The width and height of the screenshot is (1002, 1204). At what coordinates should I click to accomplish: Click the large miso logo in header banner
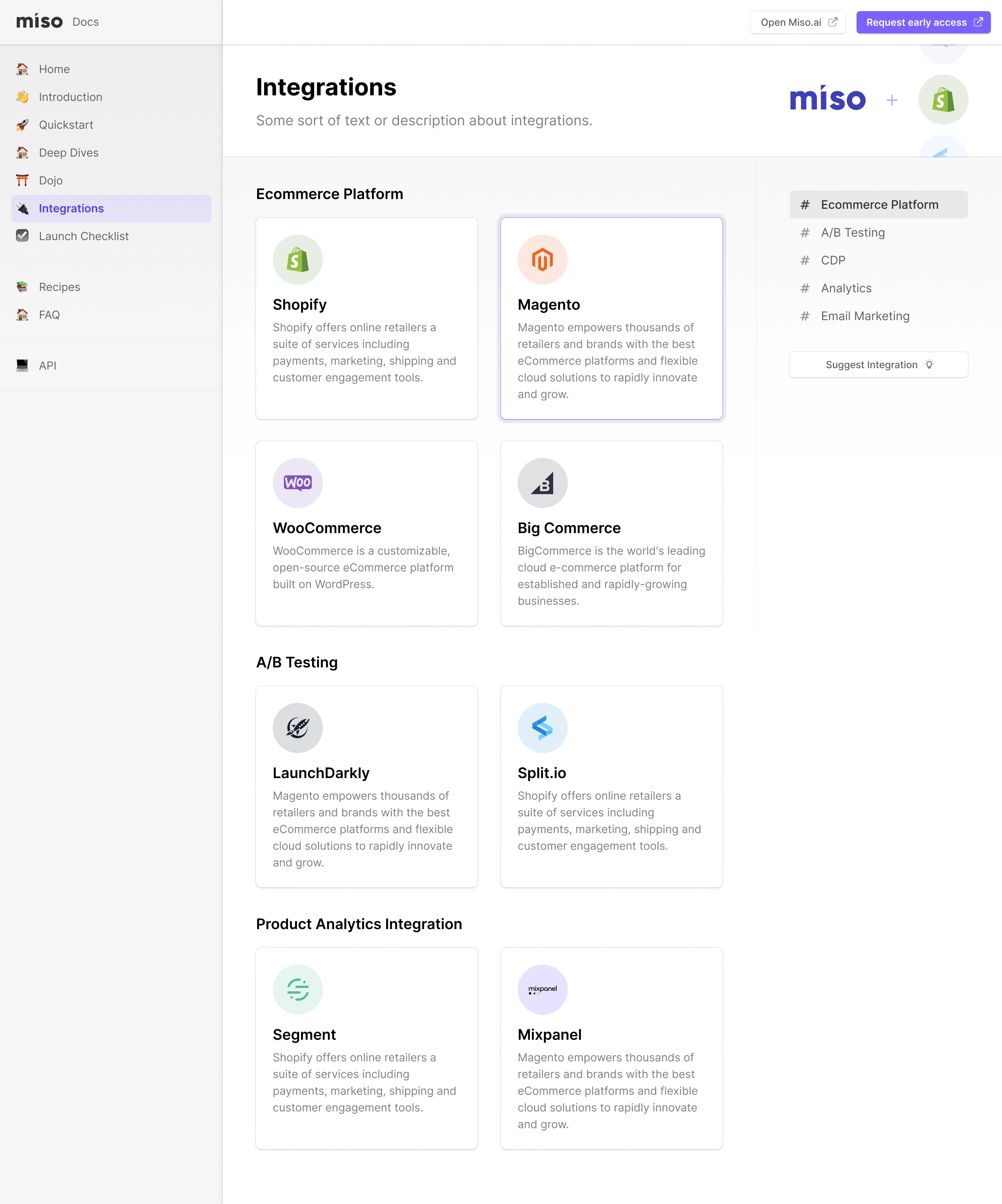(827, 98)
